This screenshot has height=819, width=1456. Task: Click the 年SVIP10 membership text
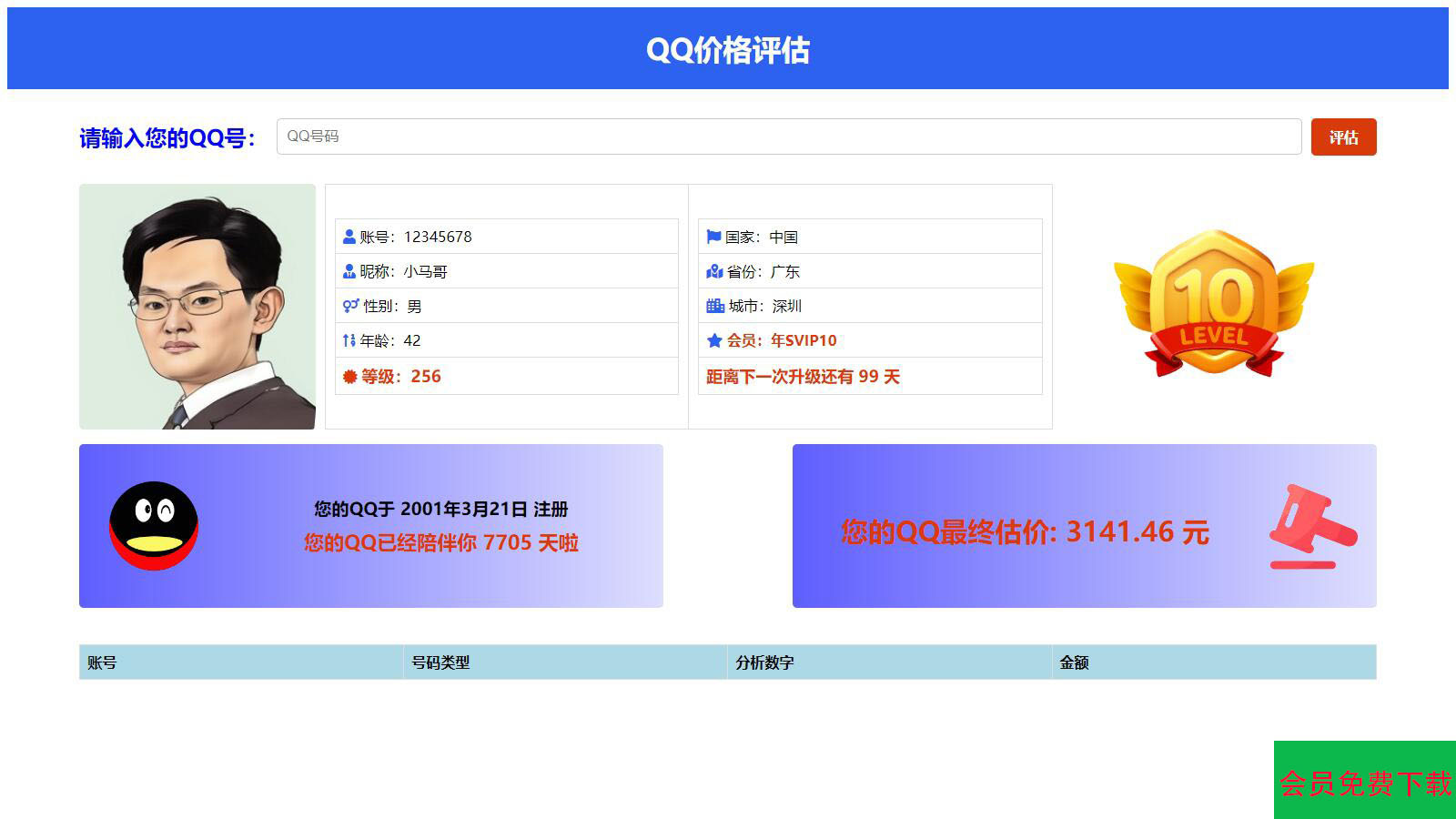coord(804,340)
